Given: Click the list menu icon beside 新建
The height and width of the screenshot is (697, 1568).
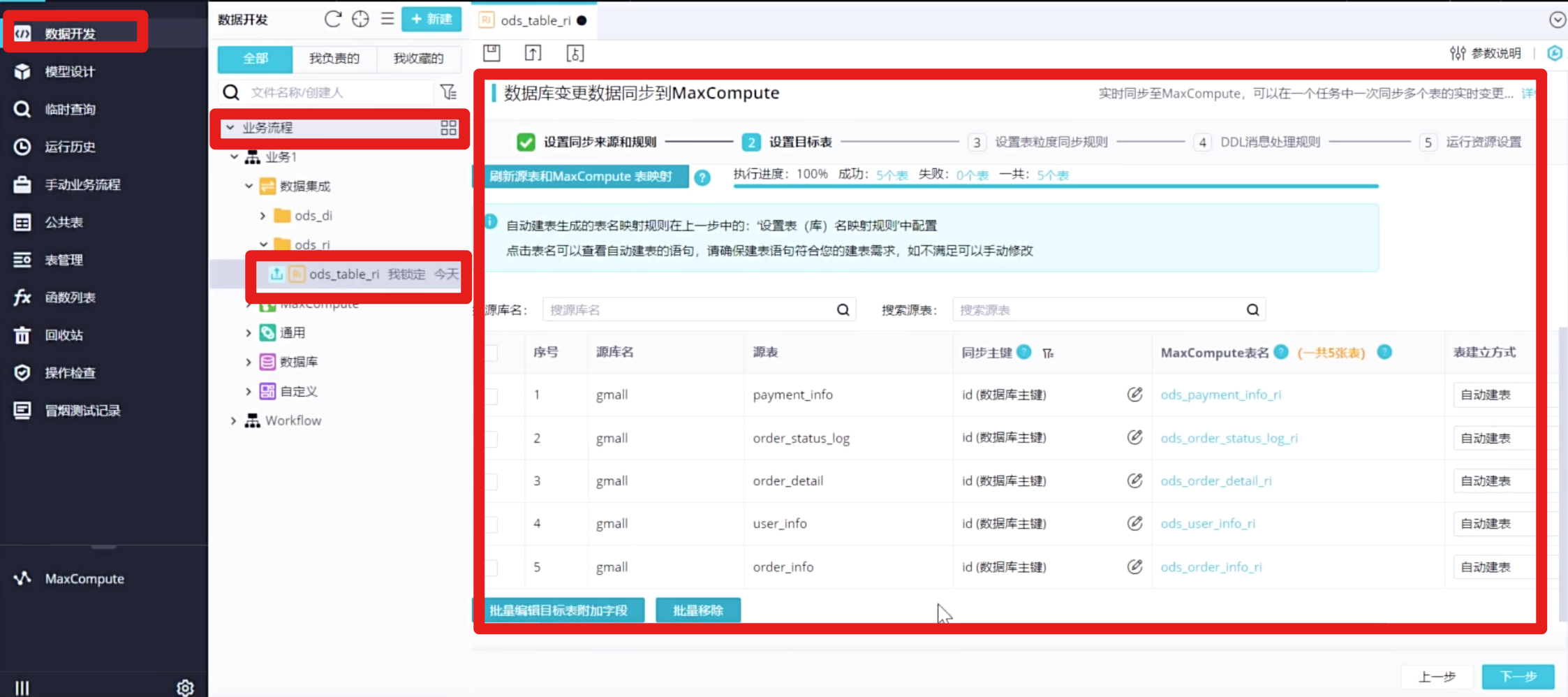Looking at the screenshot, I should pos(387,19).
